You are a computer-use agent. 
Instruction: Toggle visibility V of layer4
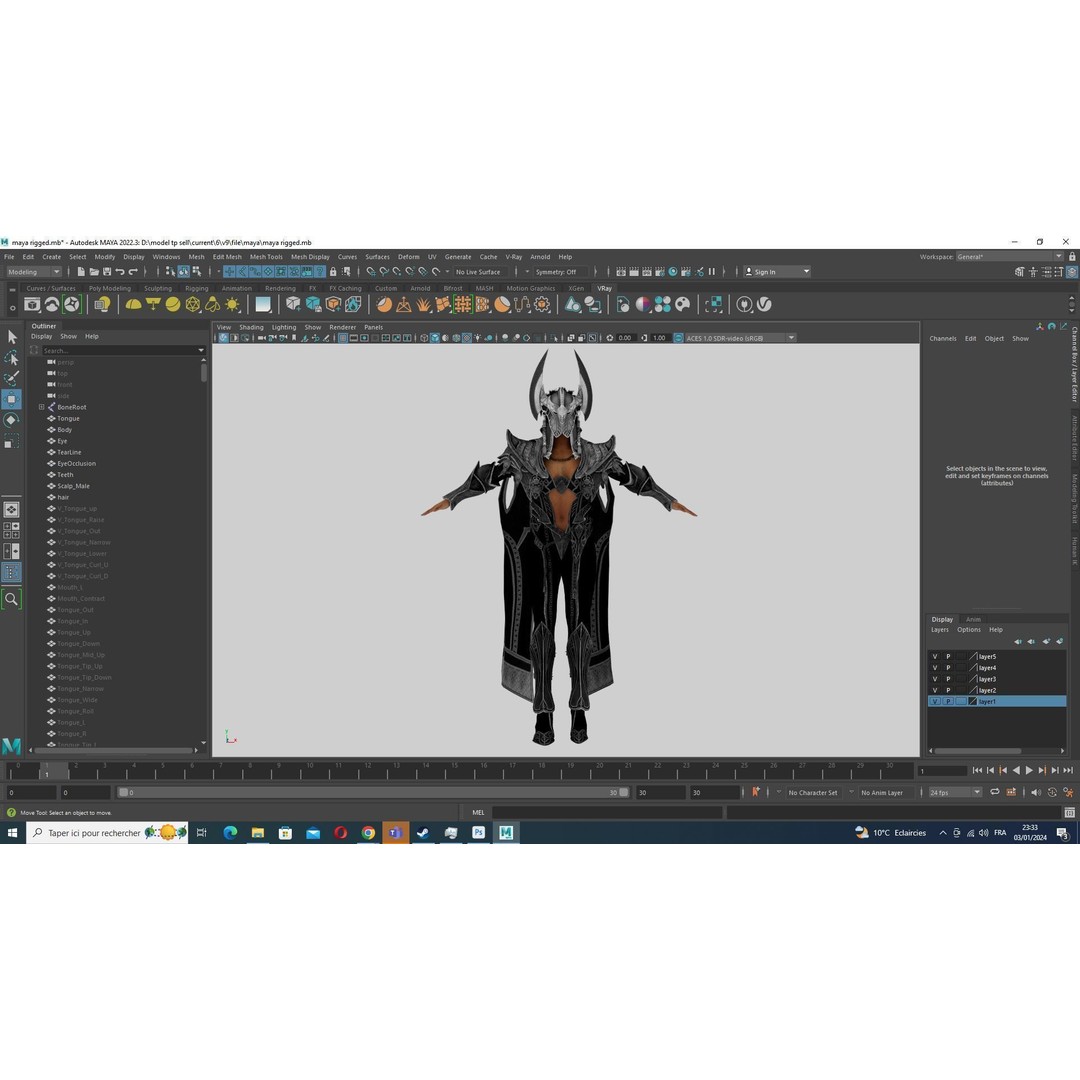tap(935, 667)
